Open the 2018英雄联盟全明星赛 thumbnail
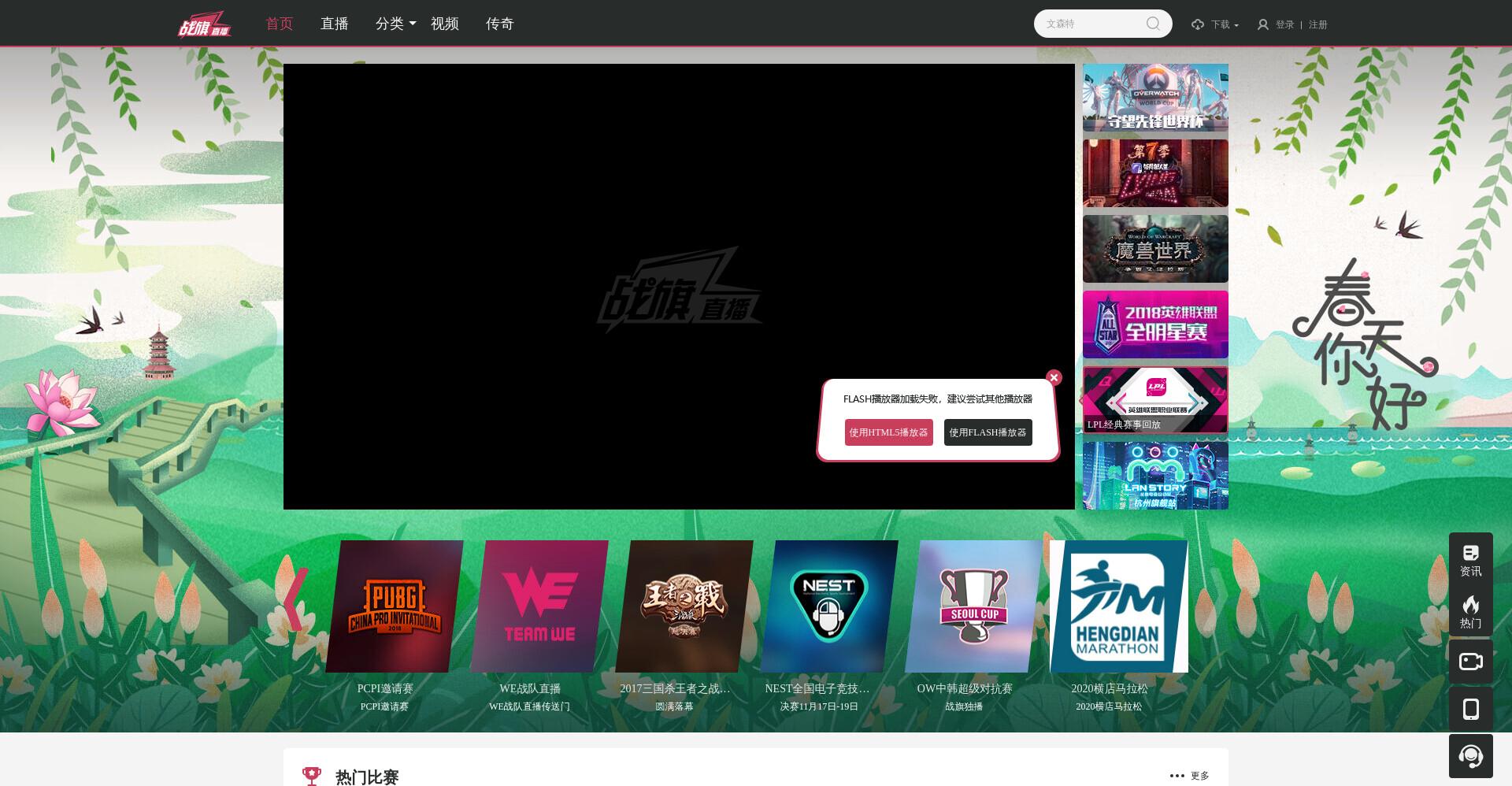The height and width of the screenshot is (786, 1512). tap(1155, 324)
